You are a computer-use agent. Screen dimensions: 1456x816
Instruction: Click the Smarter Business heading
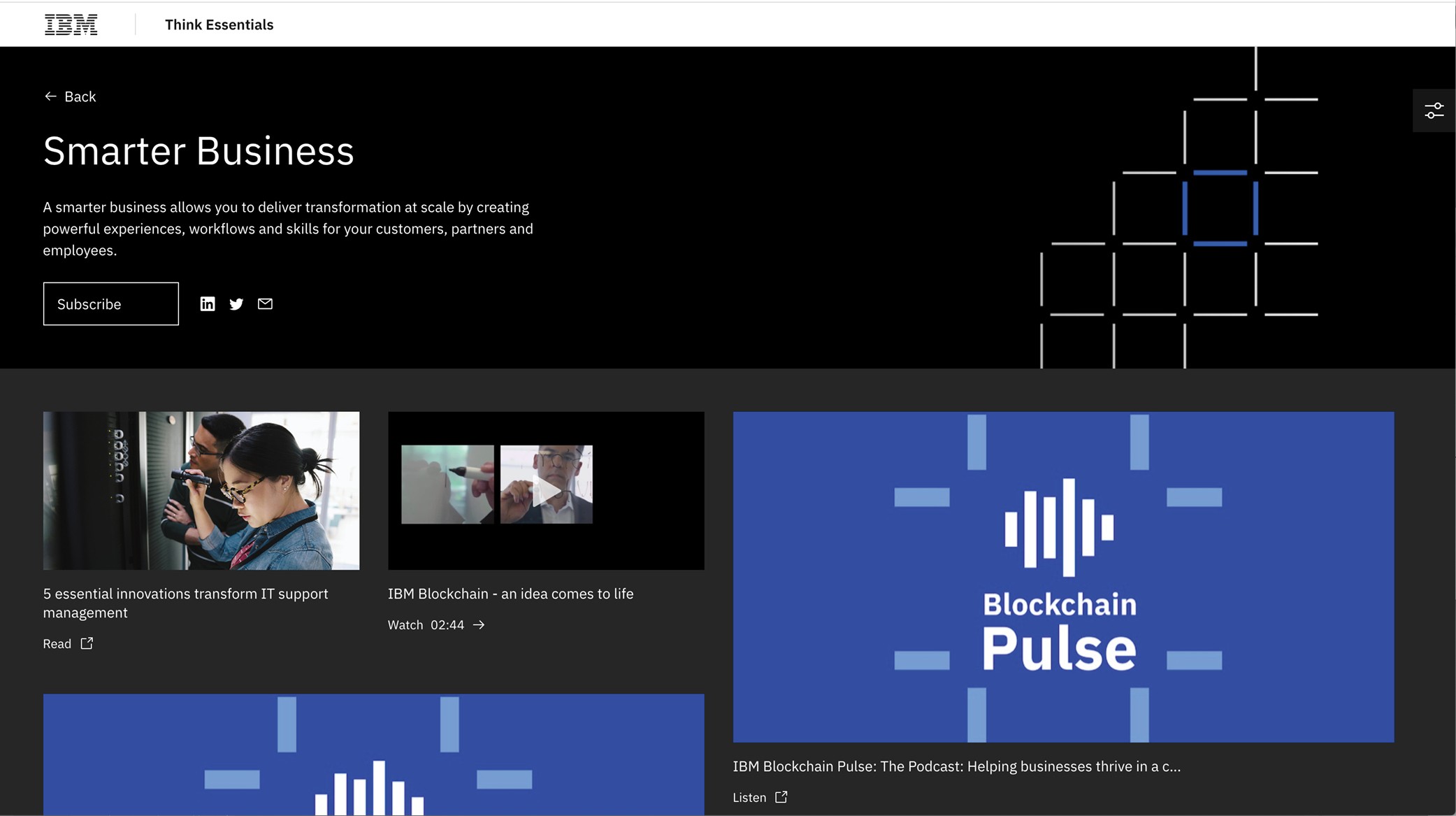tap(199, 150)
